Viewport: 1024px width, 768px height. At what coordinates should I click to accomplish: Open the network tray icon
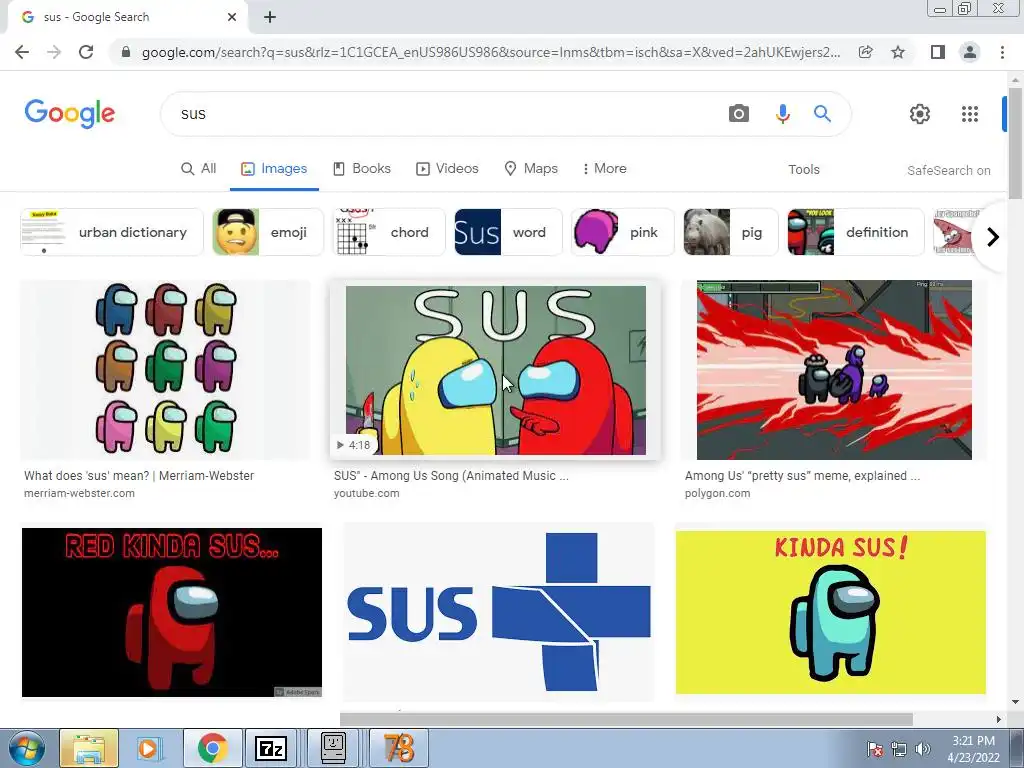click(x=899, y=749)
